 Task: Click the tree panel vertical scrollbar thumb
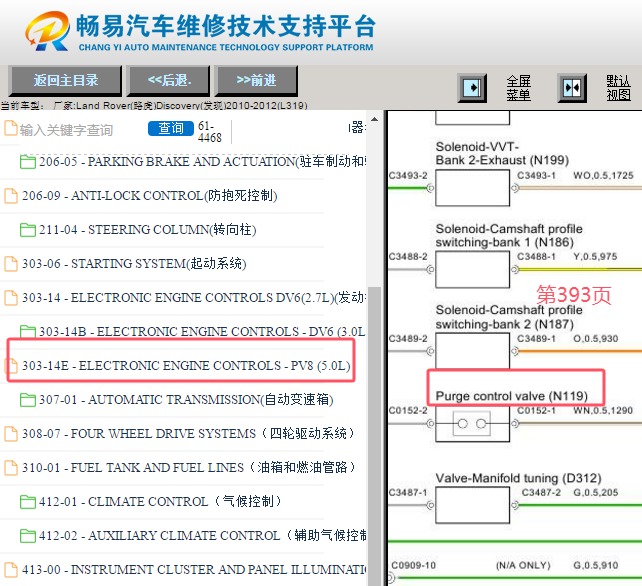pos(374,436)
